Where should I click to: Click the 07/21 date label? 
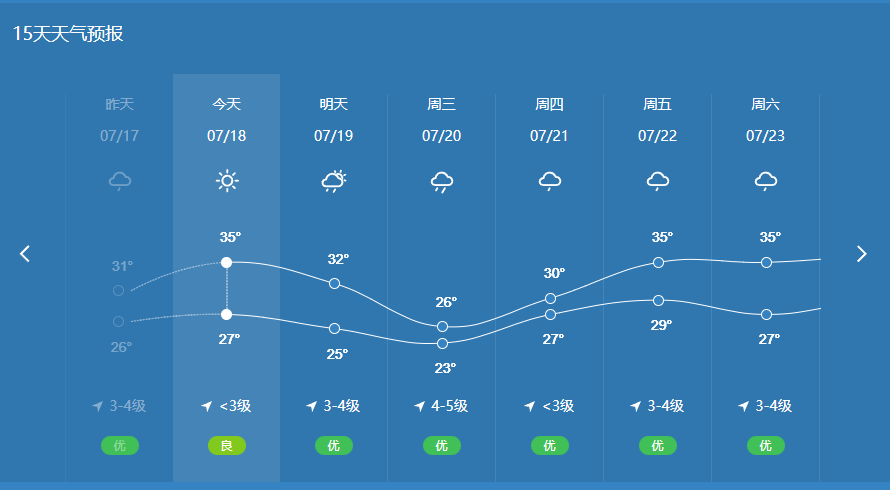(x=549, y=136)
